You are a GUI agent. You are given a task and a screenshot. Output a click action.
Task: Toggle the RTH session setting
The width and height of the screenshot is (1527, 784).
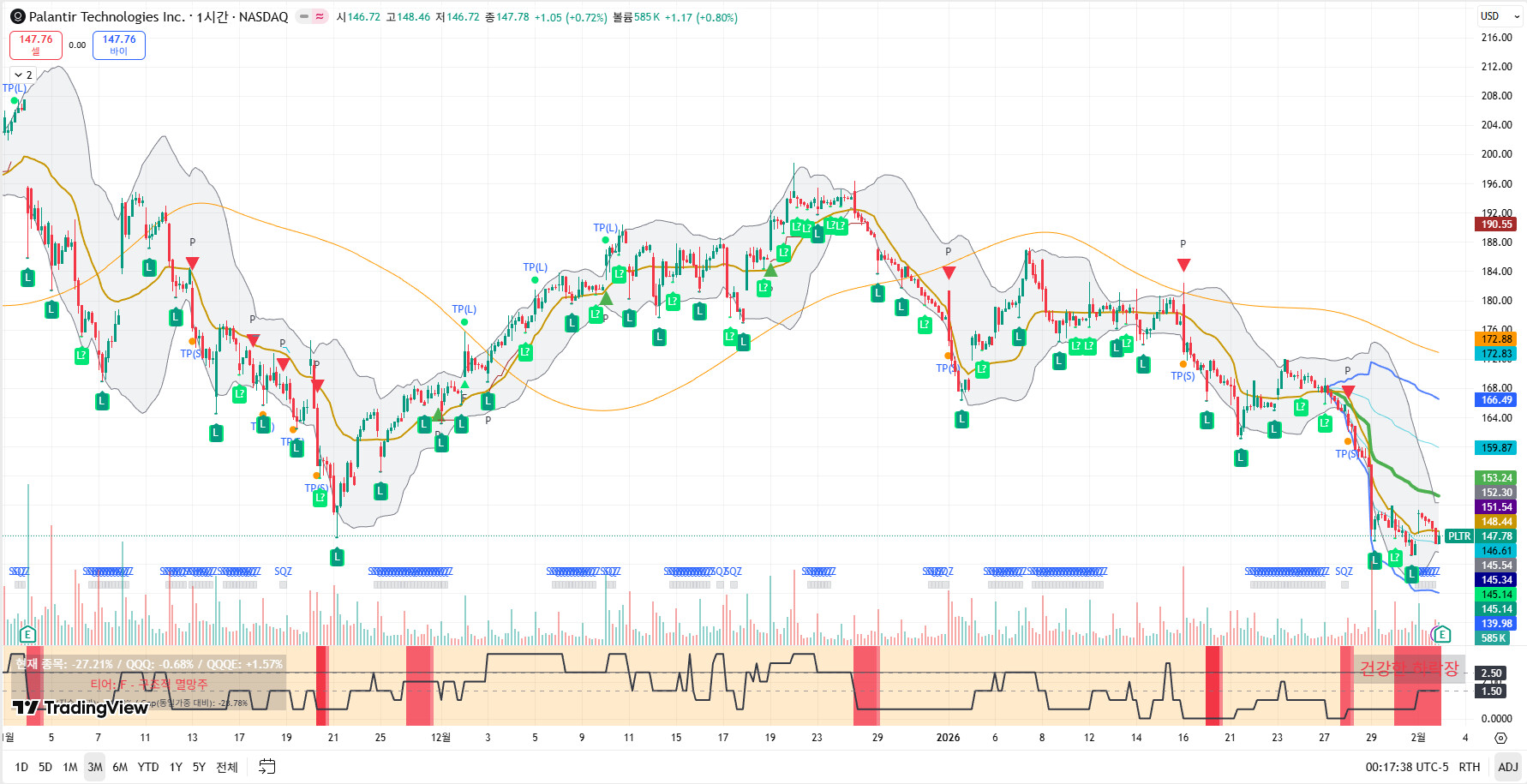pos(1470,767)
